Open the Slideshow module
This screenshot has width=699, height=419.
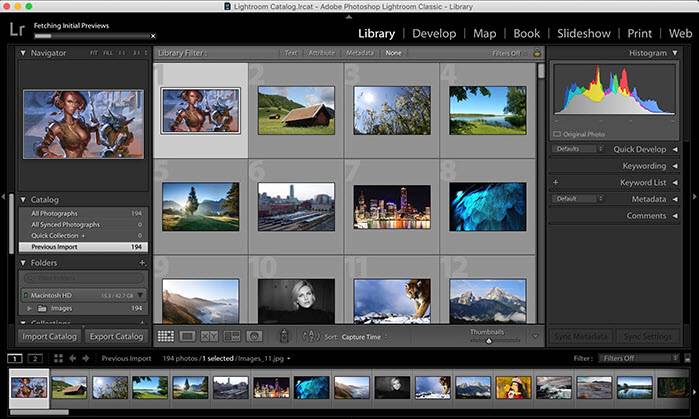pyautogui.click(x=584, y=33)
